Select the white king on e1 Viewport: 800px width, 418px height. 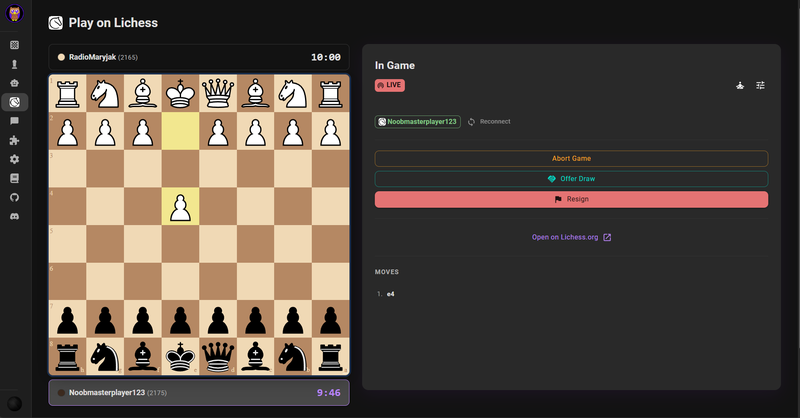(180, 94)
